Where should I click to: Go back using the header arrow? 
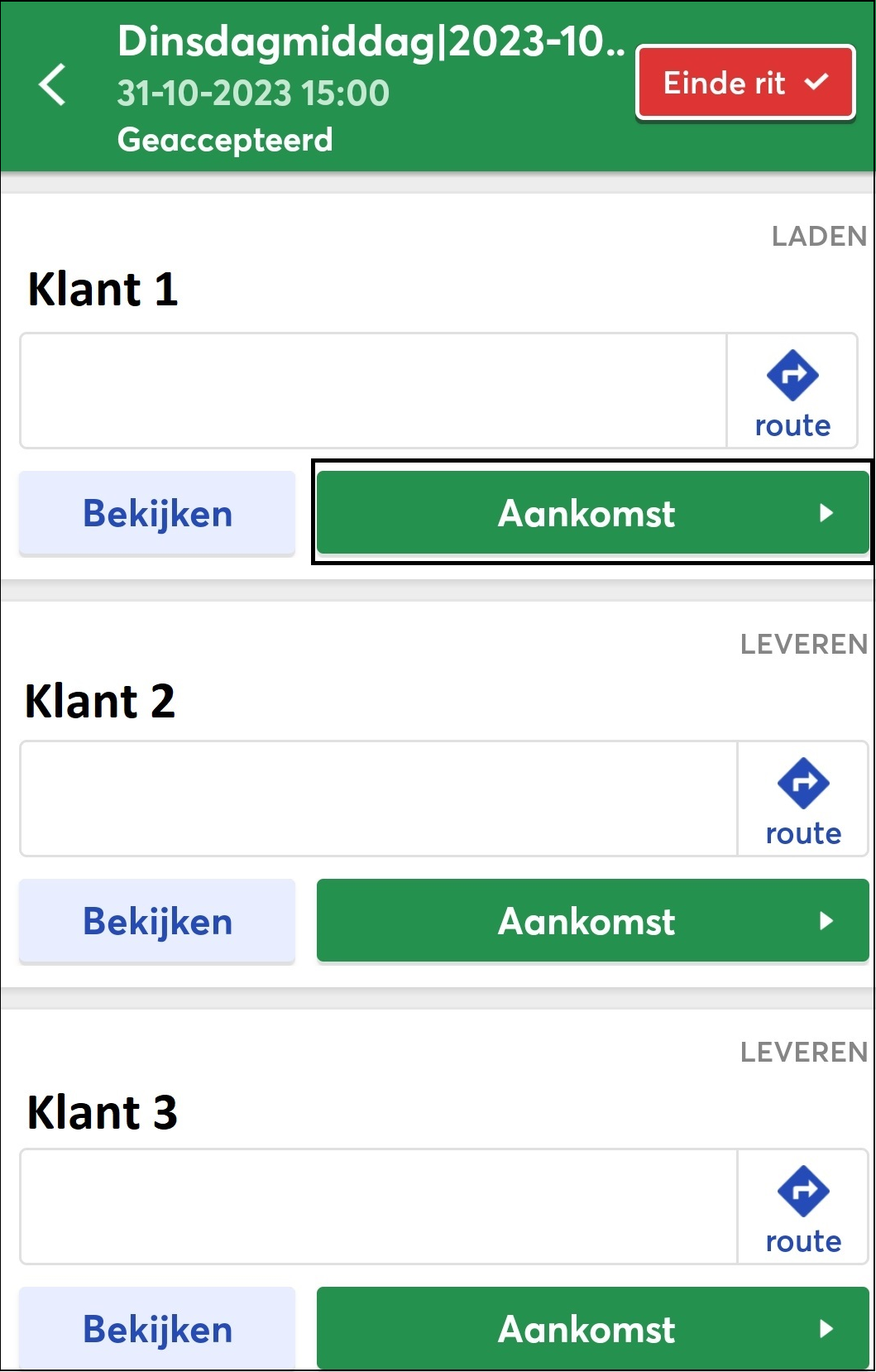(52, 84)
